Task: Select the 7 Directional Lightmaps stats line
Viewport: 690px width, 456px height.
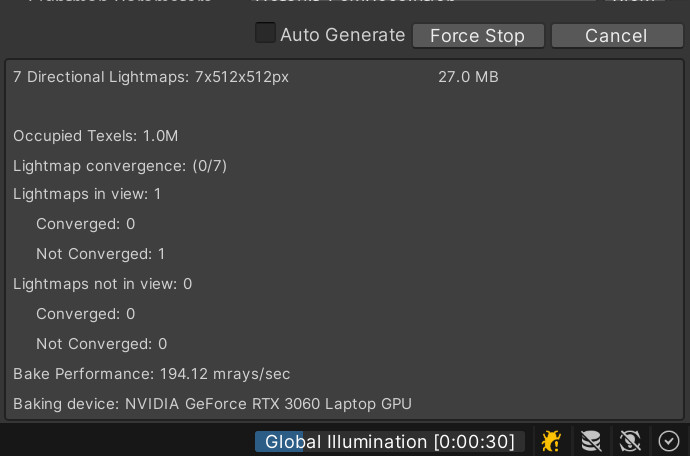Action: pyautogui.click(x=151, y=77)
